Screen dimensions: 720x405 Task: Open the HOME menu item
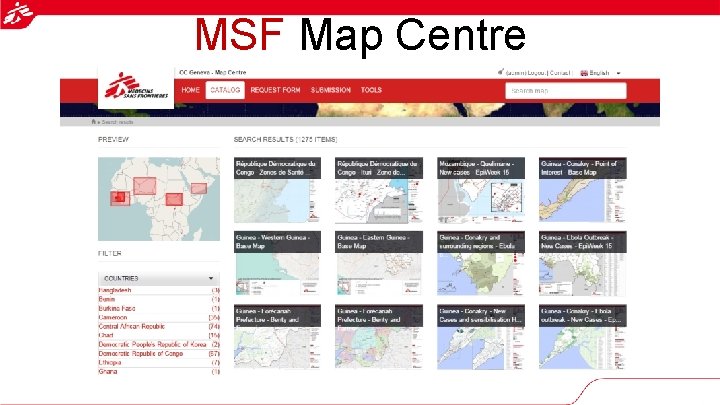point(190,90)
